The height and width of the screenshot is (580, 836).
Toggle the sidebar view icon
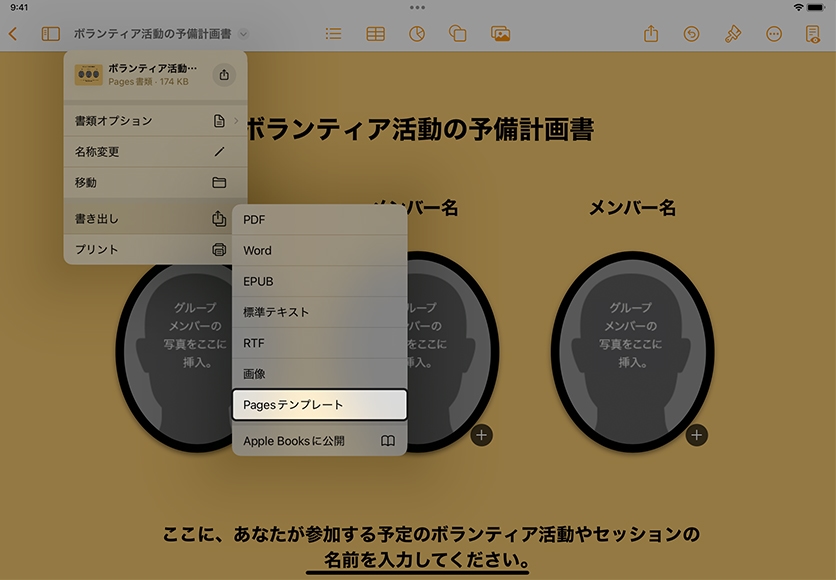pyautogui.click(x=50, y=34)
